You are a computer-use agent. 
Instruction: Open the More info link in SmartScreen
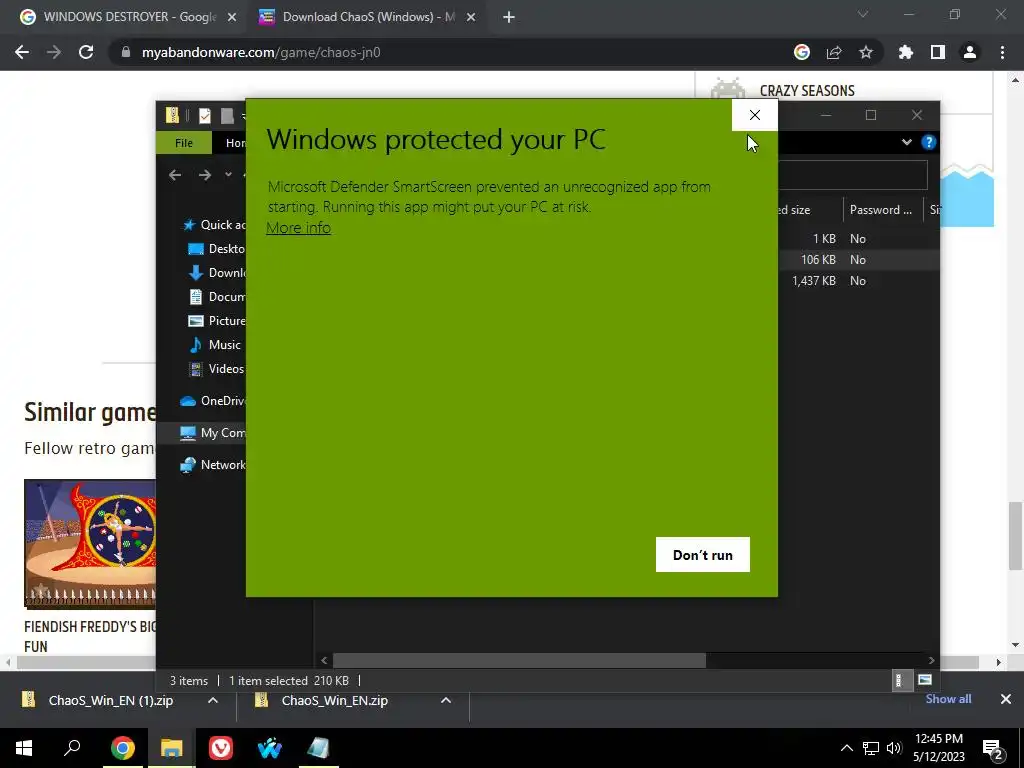[x=298, y=228]
